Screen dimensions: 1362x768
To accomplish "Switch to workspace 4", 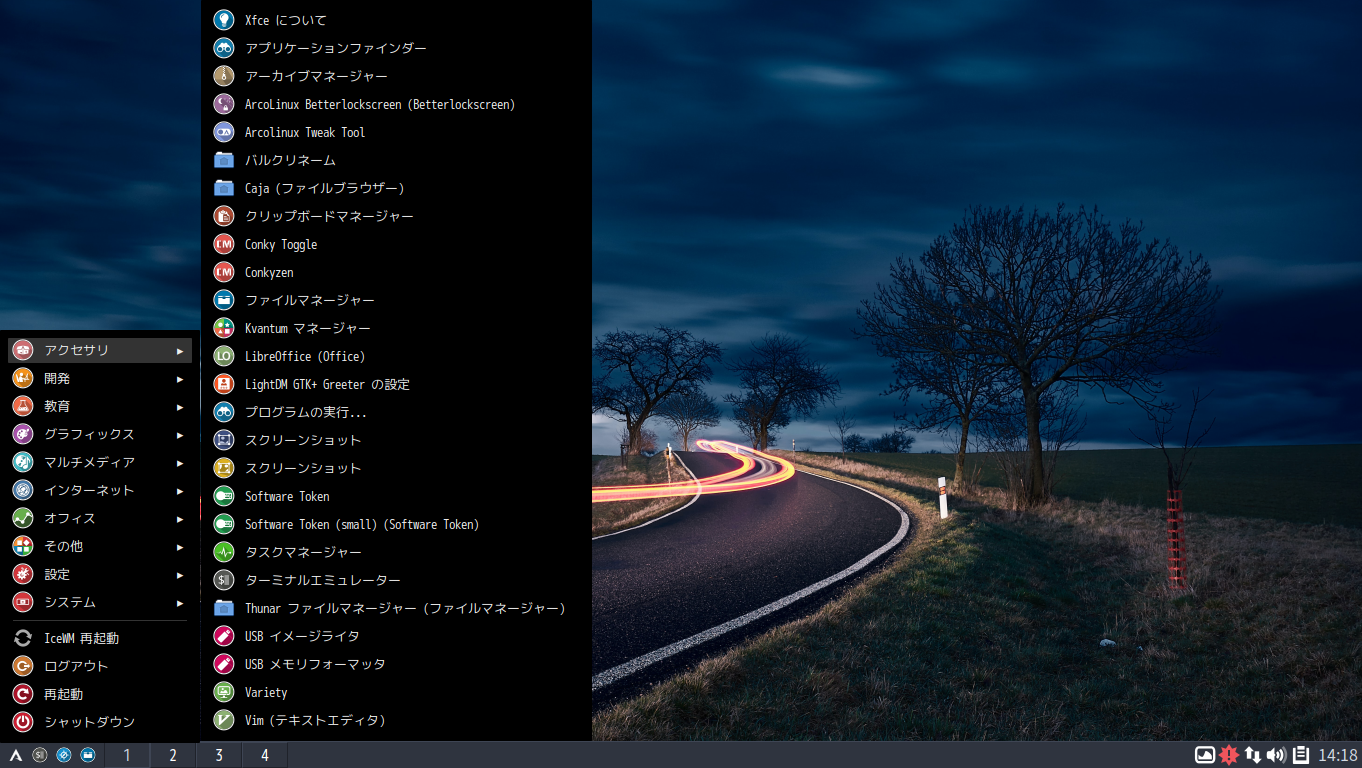I will click(265, 755).
